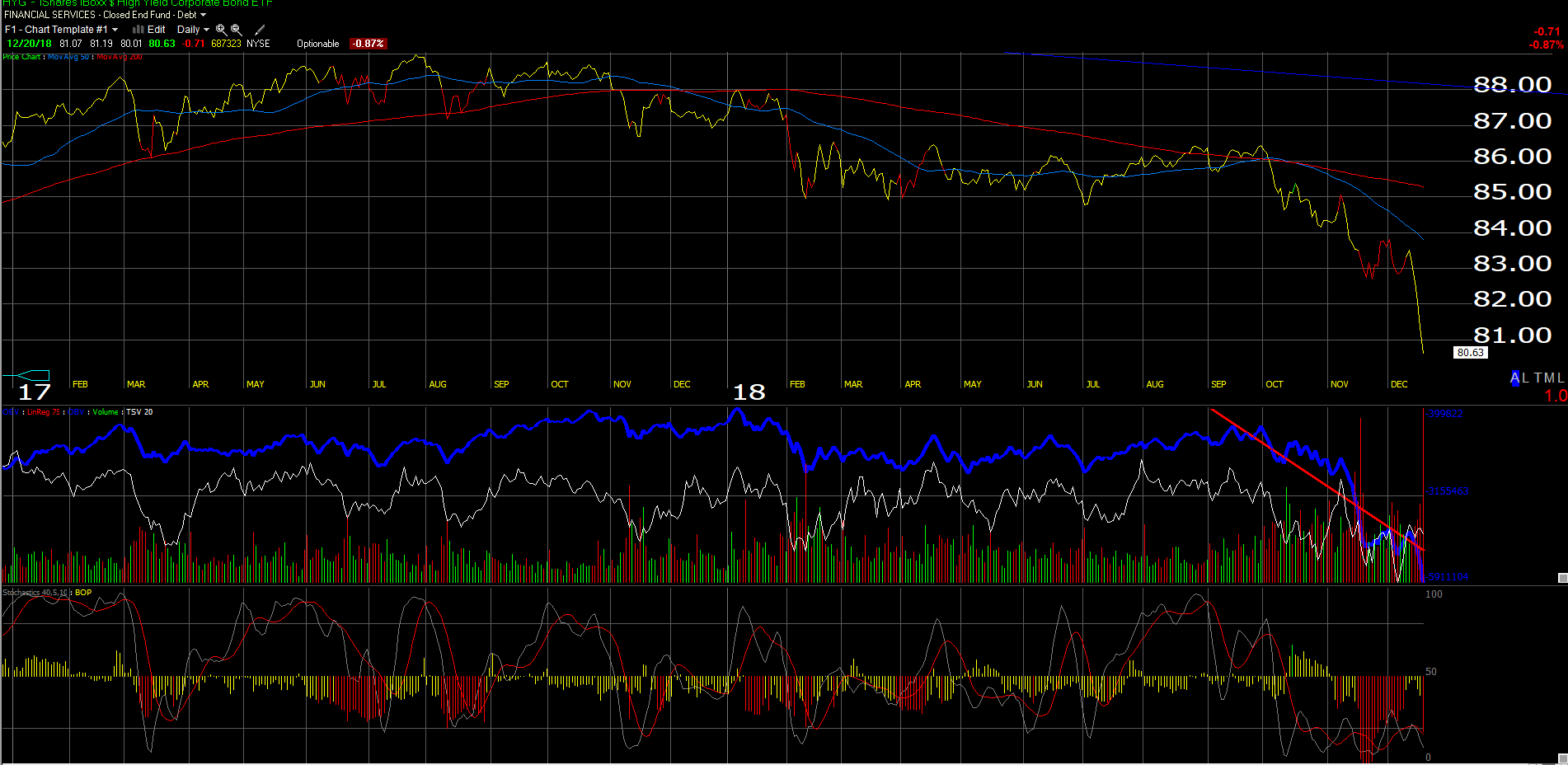Click the 80.01 low price value

(131, 44)
